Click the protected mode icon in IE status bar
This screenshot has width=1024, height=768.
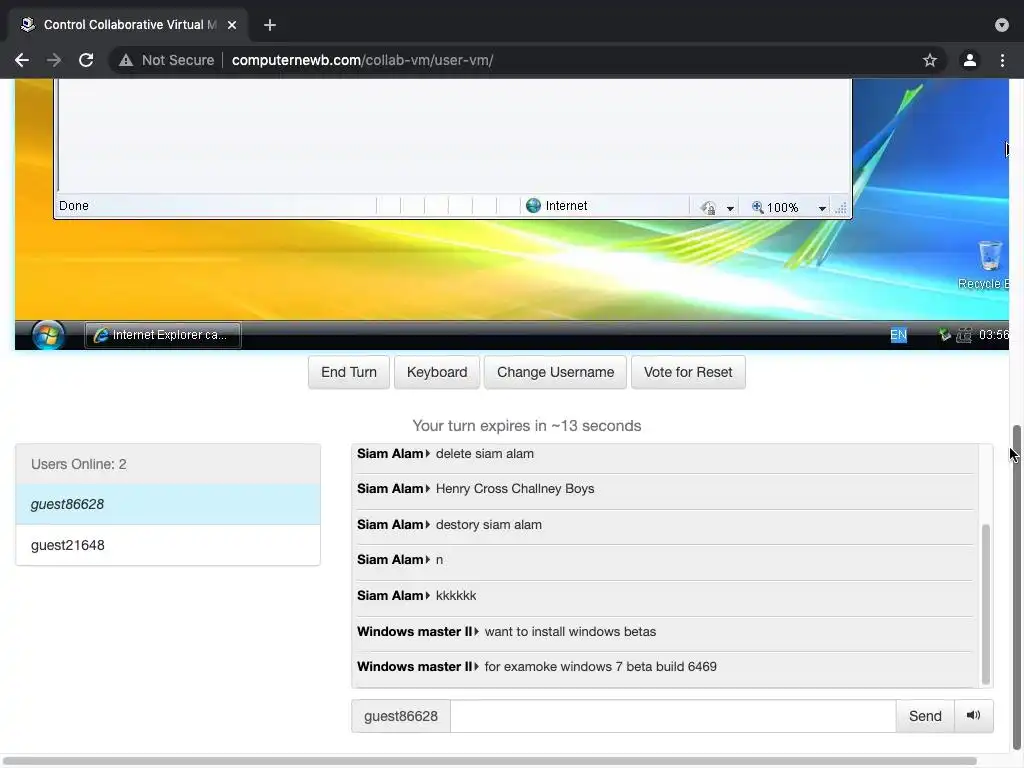(x=708, y=208)
